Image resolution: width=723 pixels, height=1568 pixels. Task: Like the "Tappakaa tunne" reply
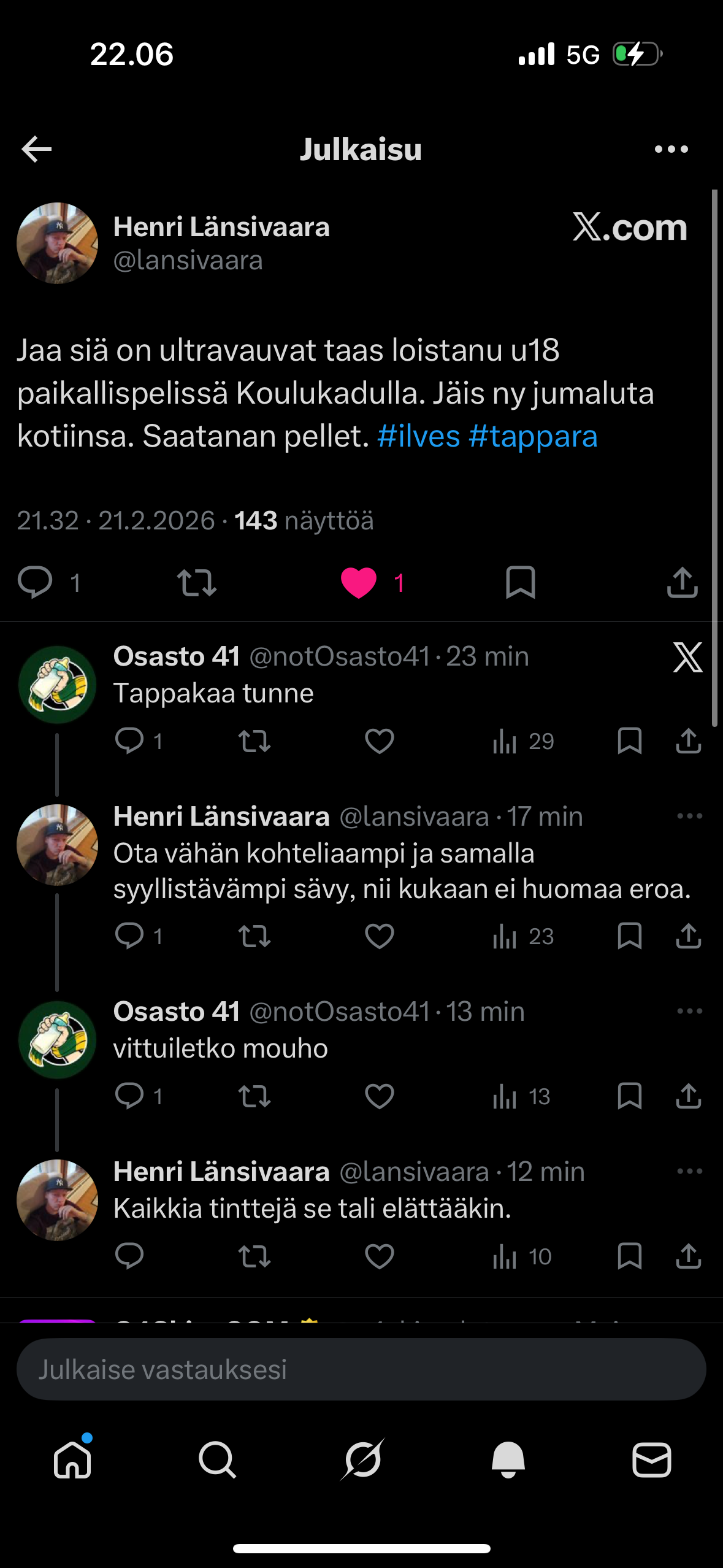click(x=379, y=741)
